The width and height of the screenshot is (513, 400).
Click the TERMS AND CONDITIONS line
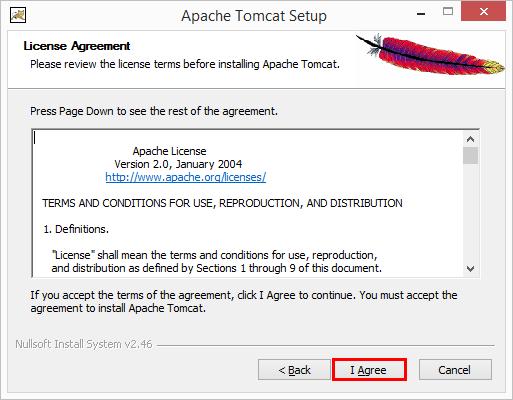[x=222, y=203]
